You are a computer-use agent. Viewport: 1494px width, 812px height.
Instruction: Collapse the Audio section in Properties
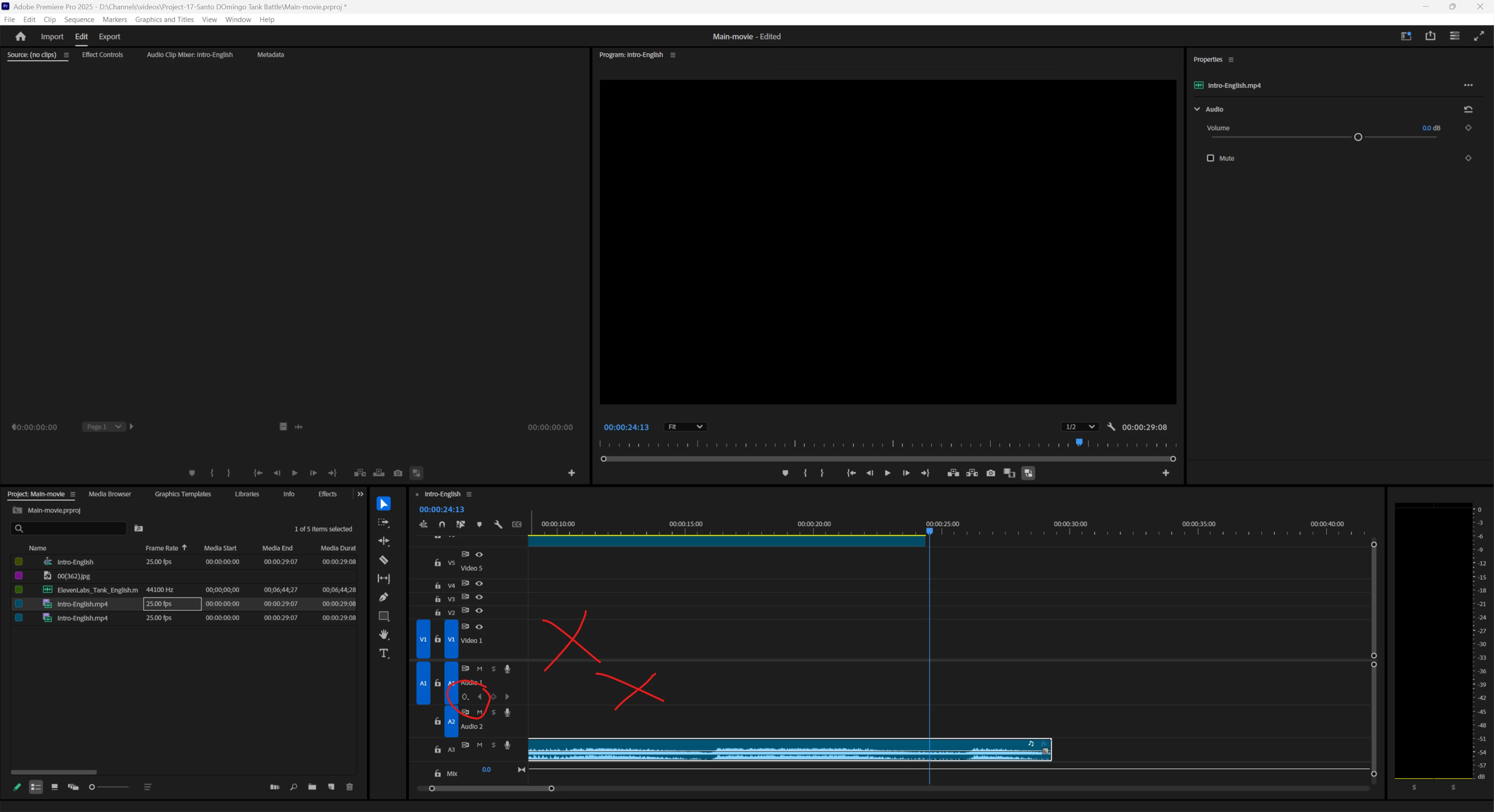tap(1197, 109)
